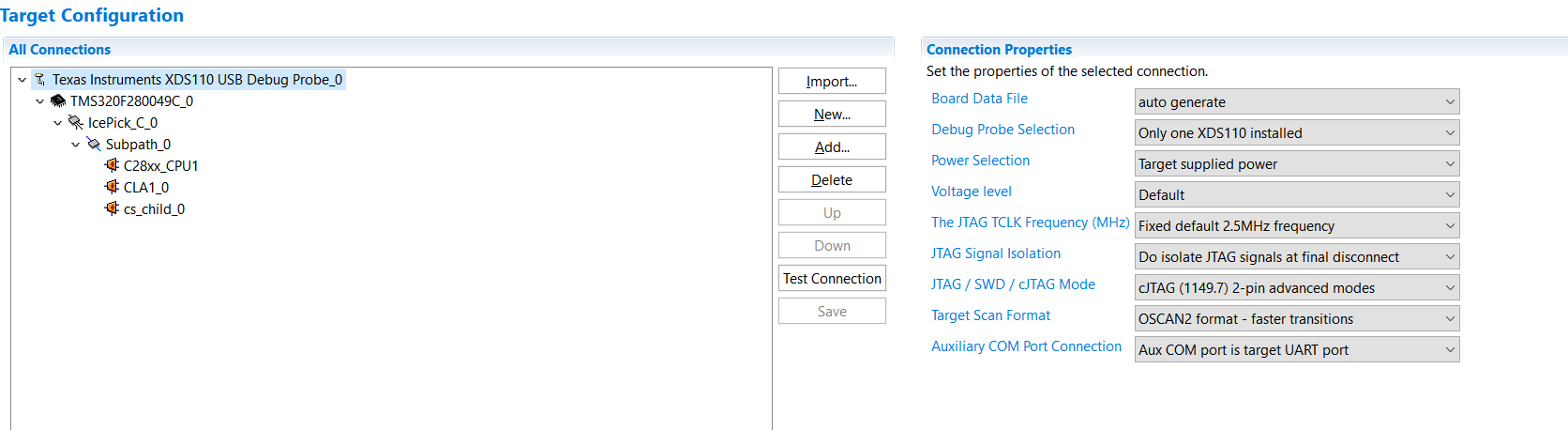Select cs_child_0 in the tree

[x=154, y=209]
